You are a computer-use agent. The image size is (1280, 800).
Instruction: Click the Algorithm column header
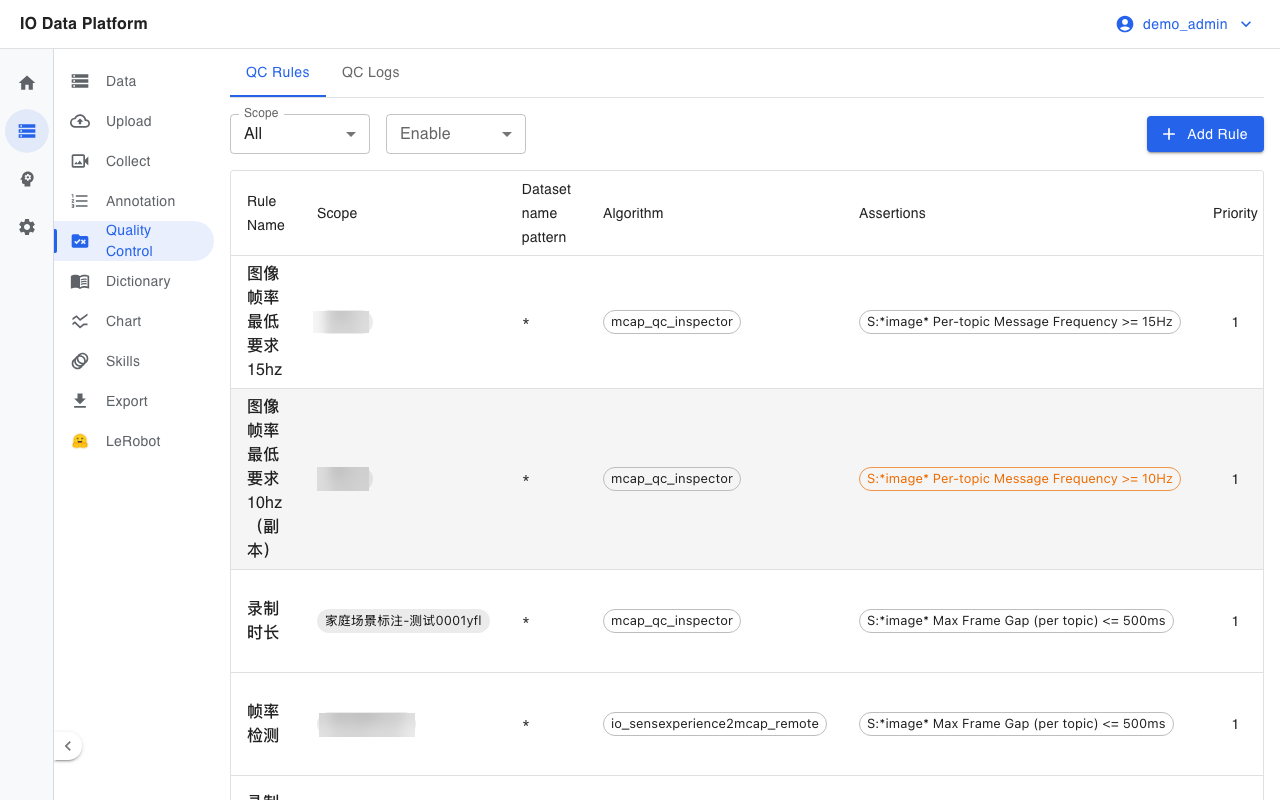633,213
